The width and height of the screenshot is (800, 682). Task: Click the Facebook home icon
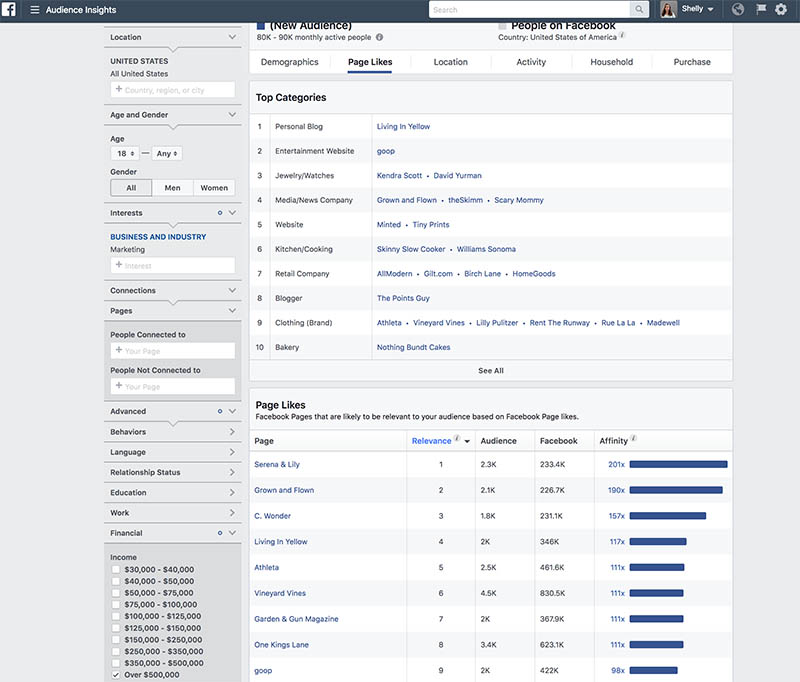tap(11, 9)
